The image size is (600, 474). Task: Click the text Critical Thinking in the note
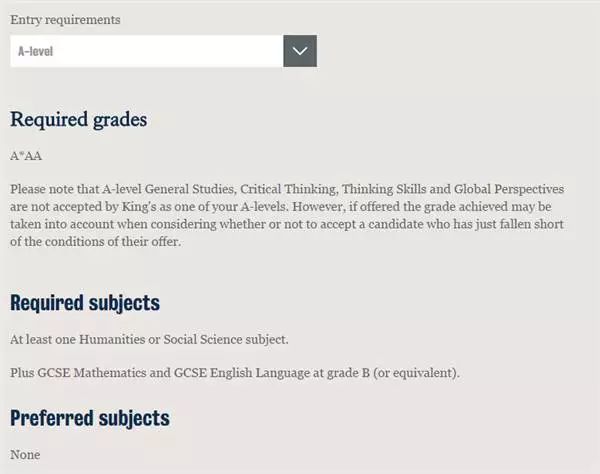tap(289, 189)
